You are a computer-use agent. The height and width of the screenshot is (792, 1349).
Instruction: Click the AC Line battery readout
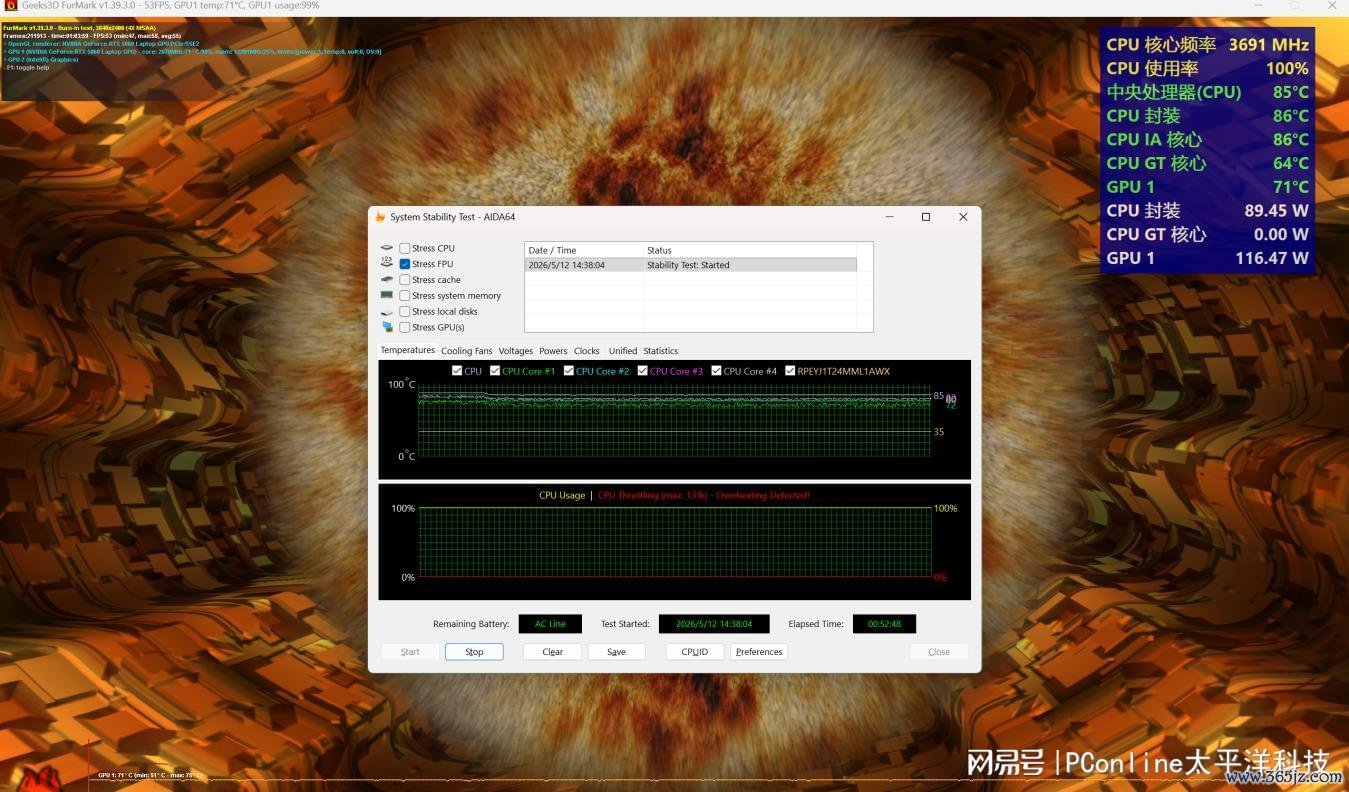[550, 624]
